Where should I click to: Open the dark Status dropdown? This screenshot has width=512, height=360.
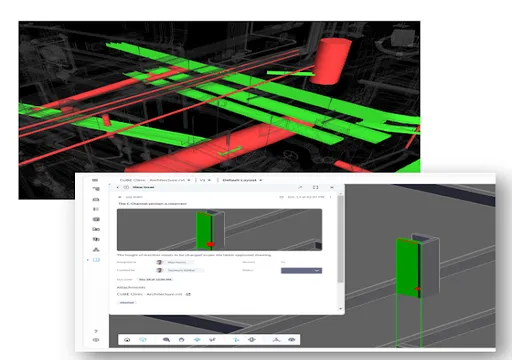(301, 271)
